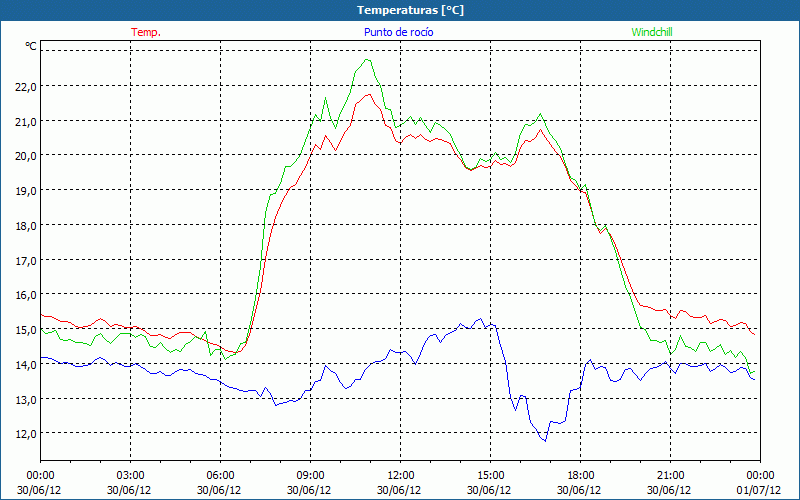This screenshot has height=500, width=800.
Task: Click the °C unit label on the axis
Action: (x=31, y=46)
